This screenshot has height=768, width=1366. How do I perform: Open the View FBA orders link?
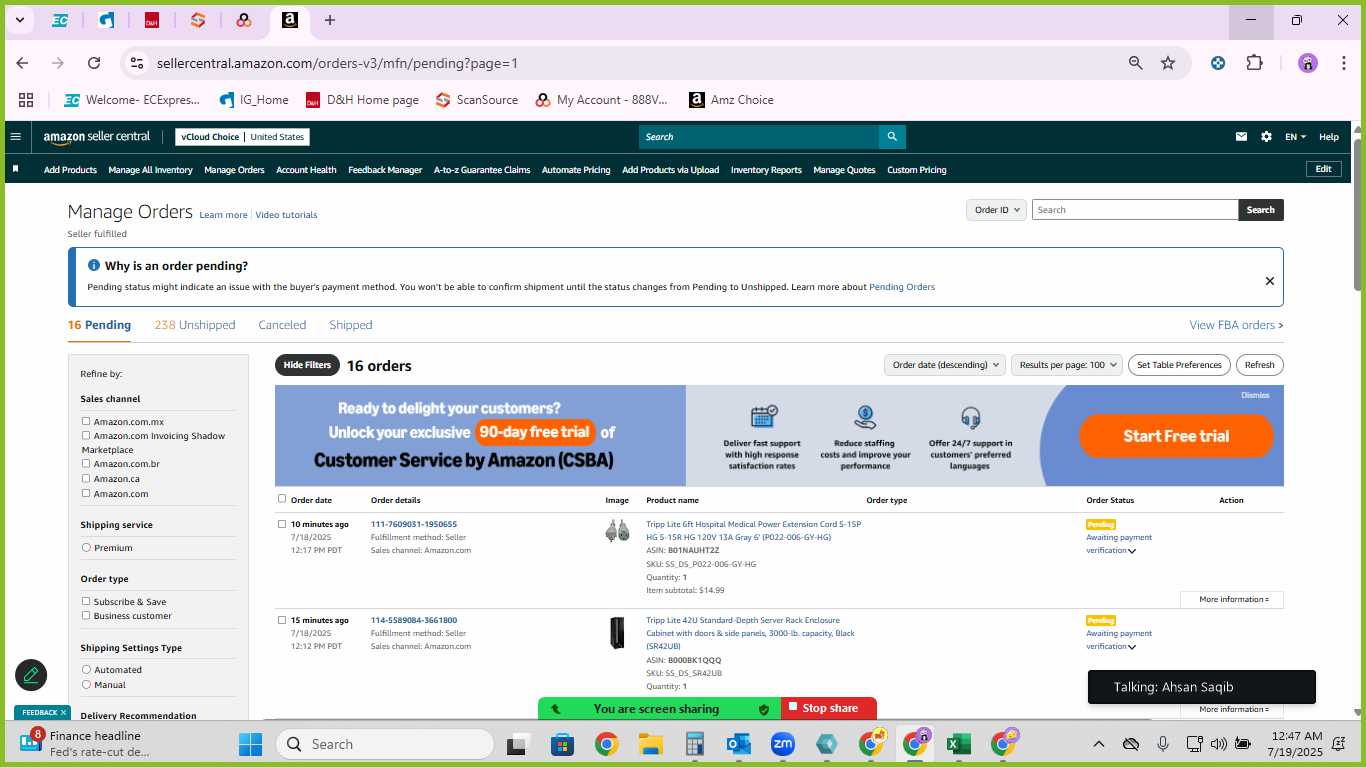coord(1236,325)
